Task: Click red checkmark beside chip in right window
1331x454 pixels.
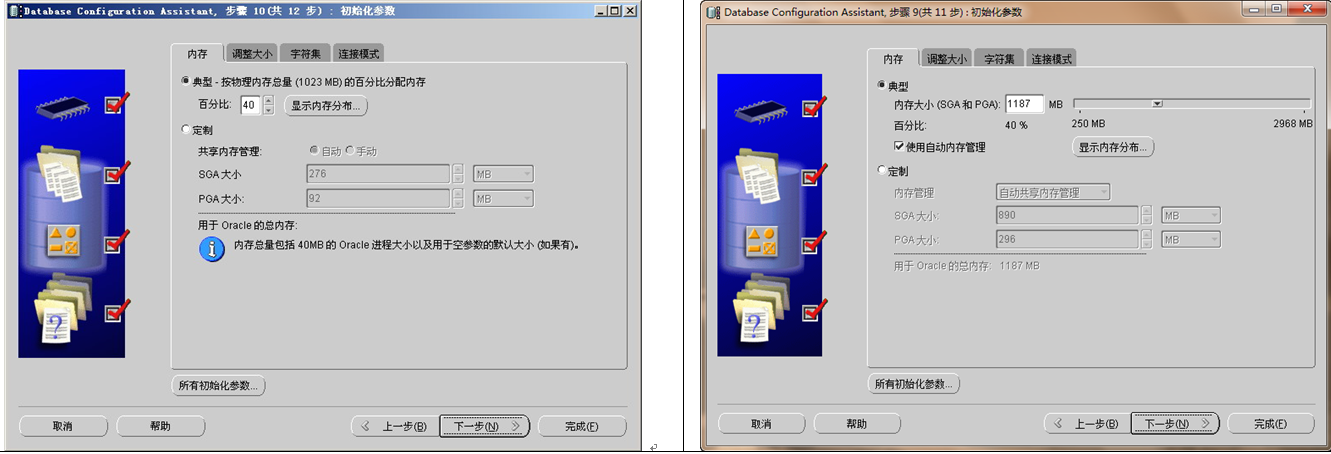Action: tap(815, 105)
